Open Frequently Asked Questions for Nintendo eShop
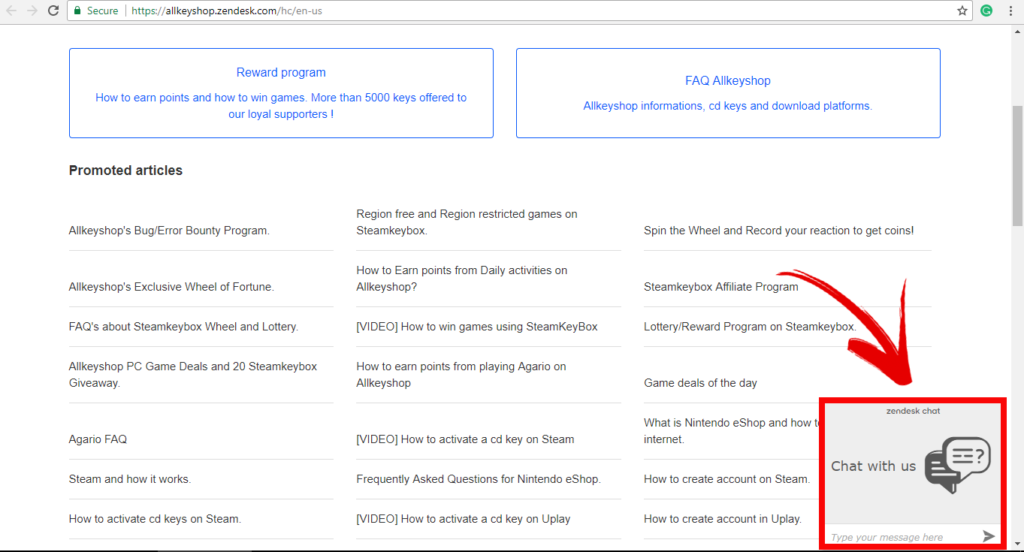Image resolution: width=1024 pixels, height=552 pixels. point(478,479)
